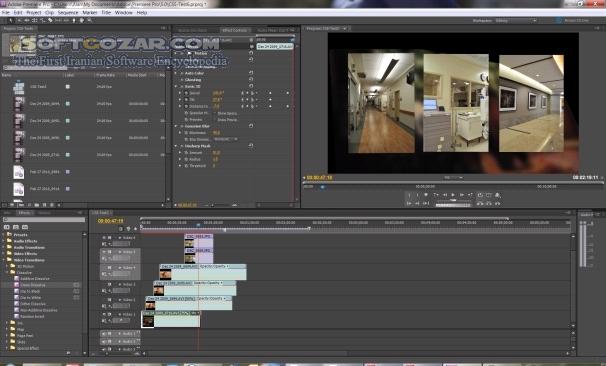The width and height of the screenshot is (606, 366).
Task: Select Cross Dissolve transition
Action: coord(33,285)
